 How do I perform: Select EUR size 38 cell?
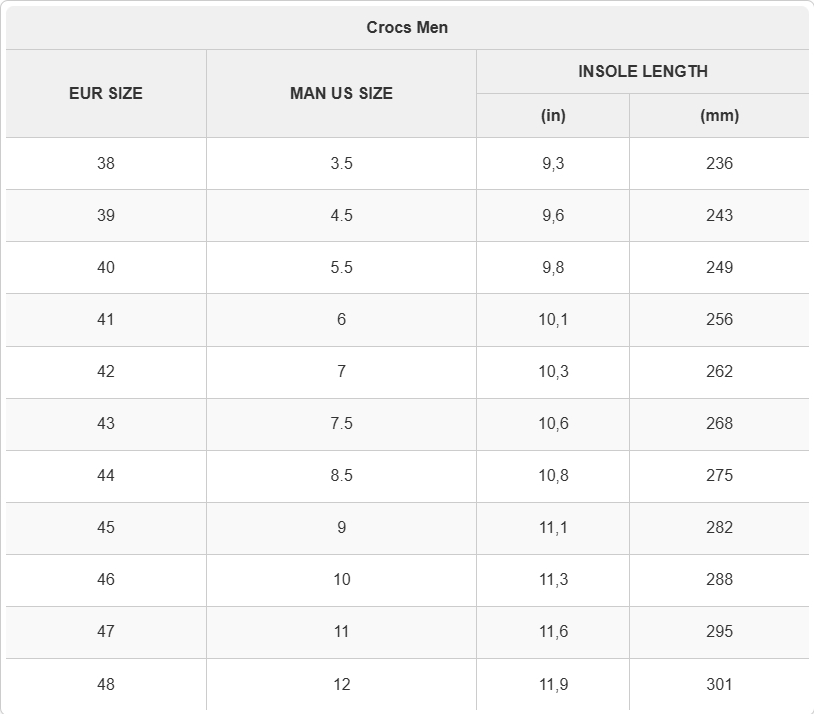106,164
